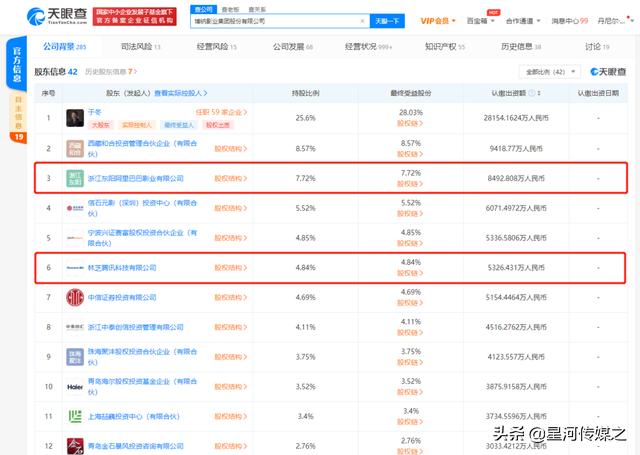
Task: Open the 天眼查 logo home link
Action: click(x=57, y=16)
